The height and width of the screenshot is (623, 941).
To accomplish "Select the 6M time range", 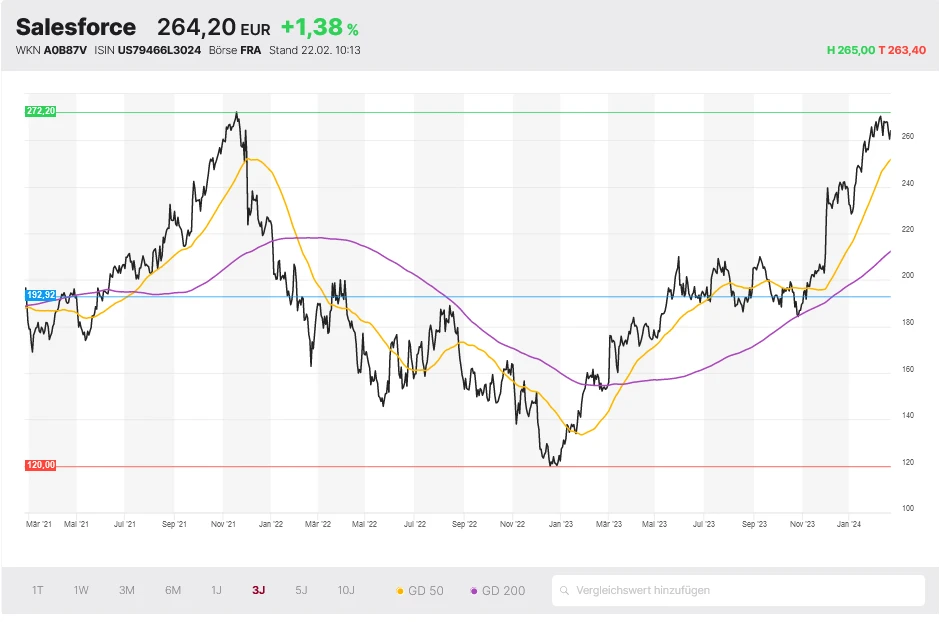I will (x=173, y=590).
